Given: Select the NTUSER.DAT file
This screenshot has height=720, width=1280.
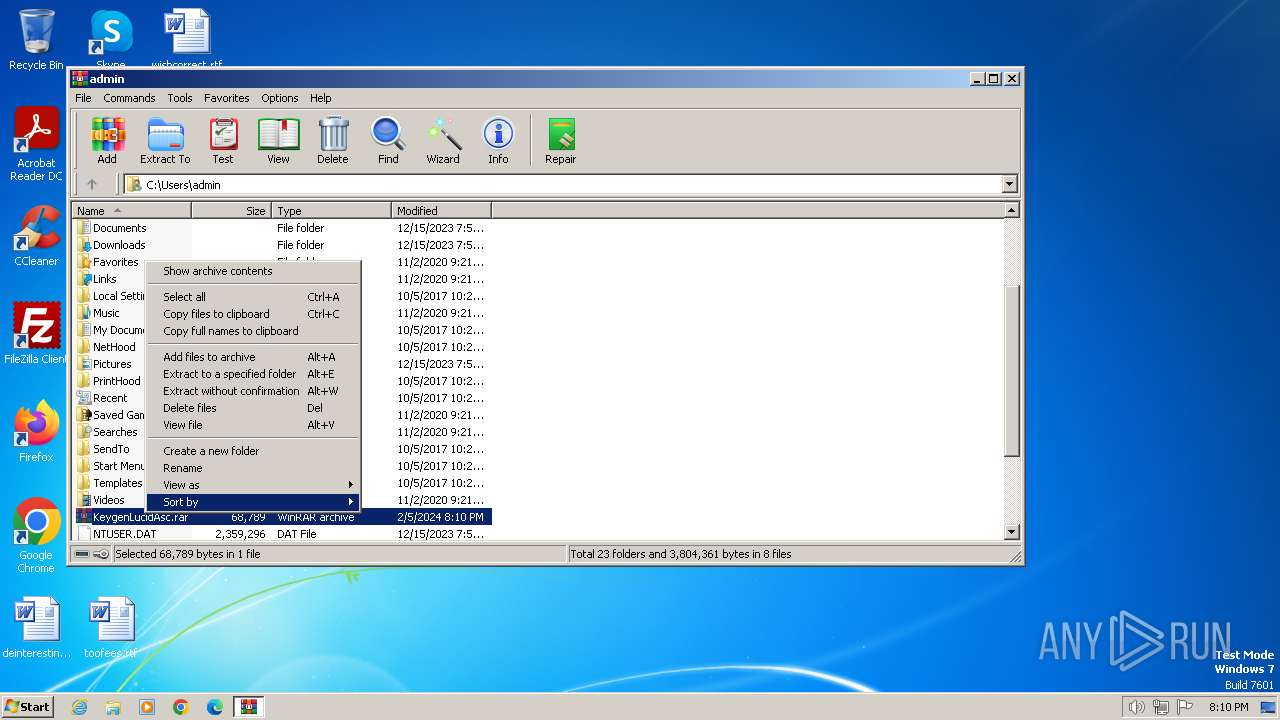Looking at the screenshot, I should click(x=124, y=534).
